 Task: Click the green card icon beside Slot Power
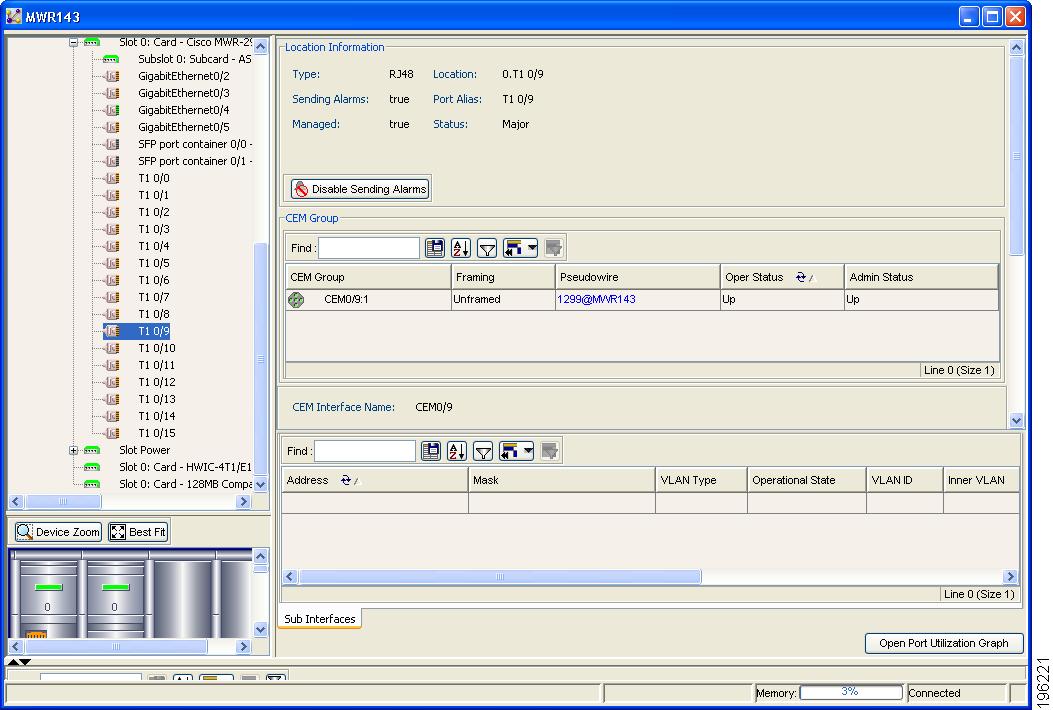click(x=92, y=450)
